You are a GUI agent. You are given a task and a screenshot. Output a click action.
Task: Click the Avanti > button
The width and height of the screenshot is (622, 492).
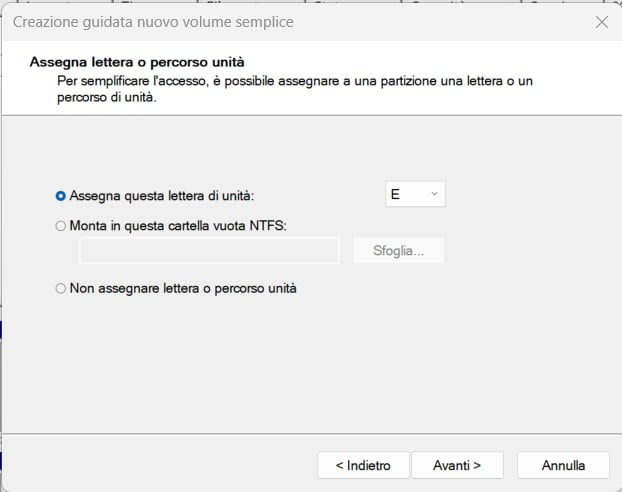point(457,465)
